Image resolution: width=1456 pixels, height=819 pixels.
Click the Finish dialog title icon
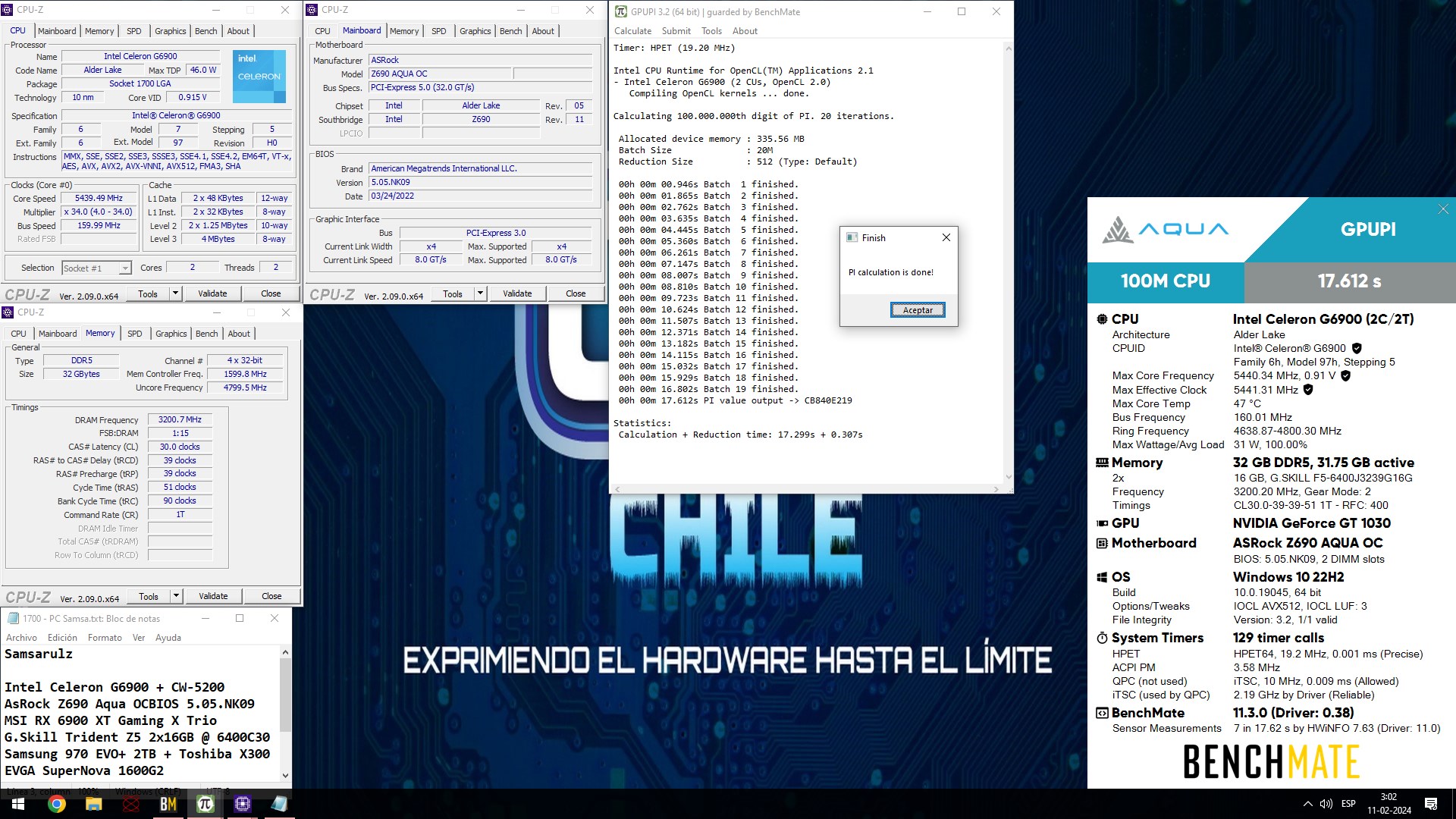click(x=852, y=237)
